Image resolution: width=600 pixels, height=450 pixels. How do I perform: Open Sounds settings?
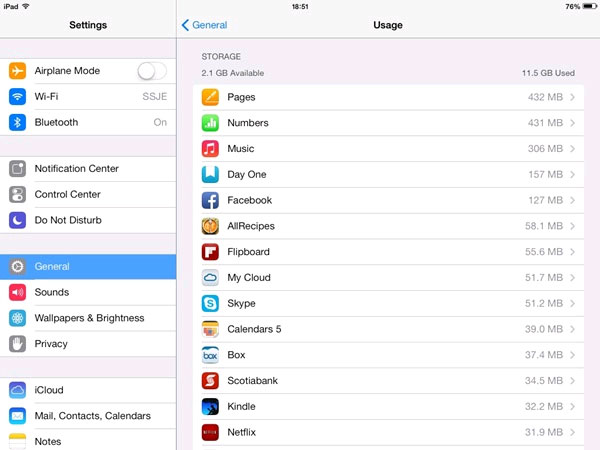pyautogui.click(x=88, y=292)
